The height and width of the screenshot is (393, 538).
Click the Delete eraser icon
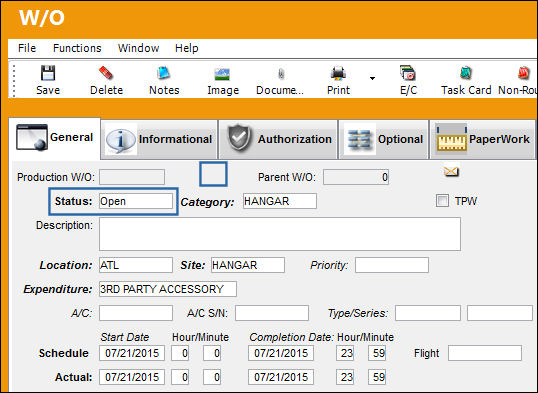coord(106,73)
